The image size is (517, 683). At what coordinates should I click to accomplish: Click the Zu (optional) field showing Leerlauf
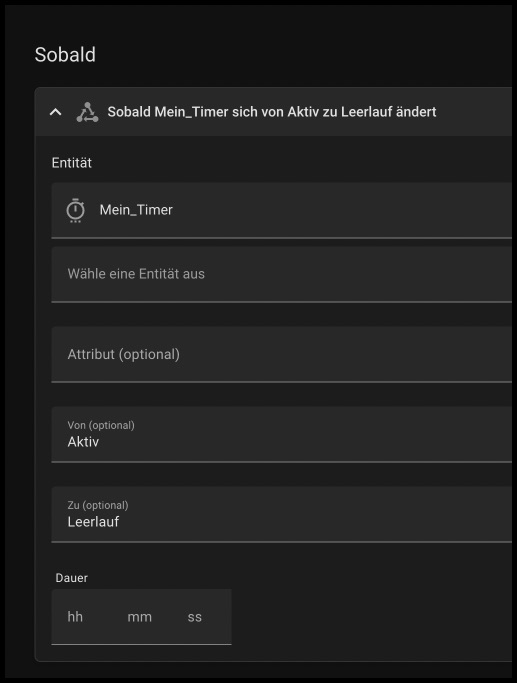[281, 515]
